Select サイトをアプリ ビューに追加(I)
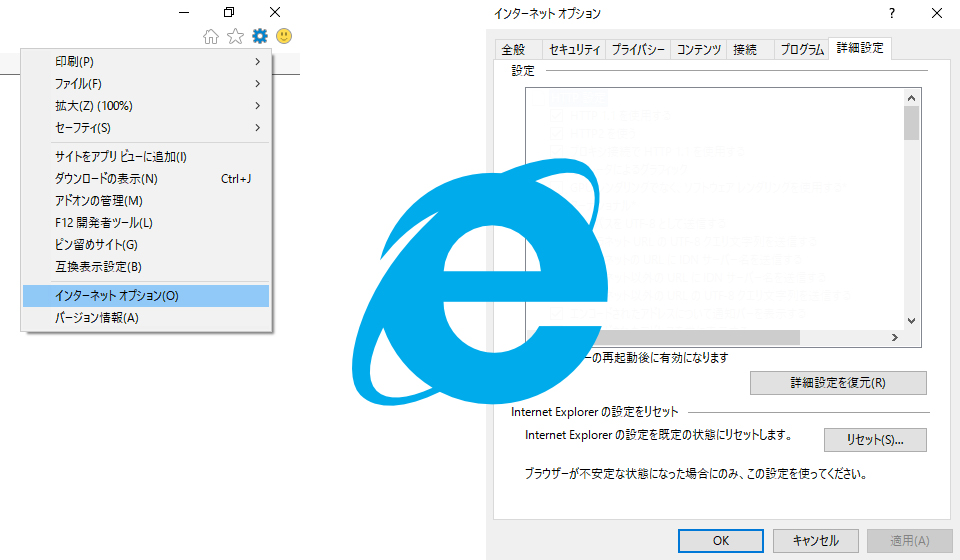This screenshot has width=960, height=560. (146, 157)
